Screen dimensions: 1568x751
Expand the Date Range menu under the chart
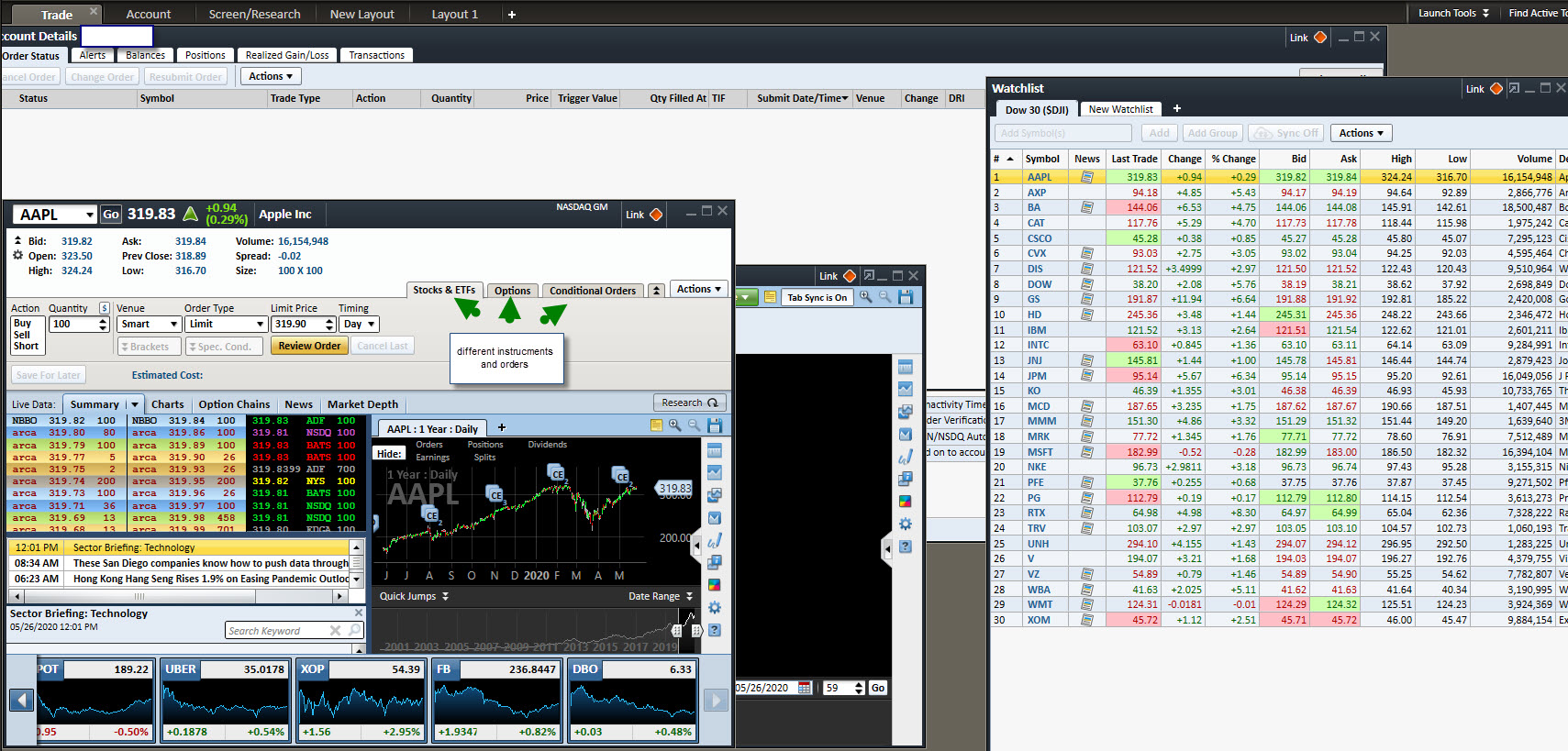[x=661, y=596]
